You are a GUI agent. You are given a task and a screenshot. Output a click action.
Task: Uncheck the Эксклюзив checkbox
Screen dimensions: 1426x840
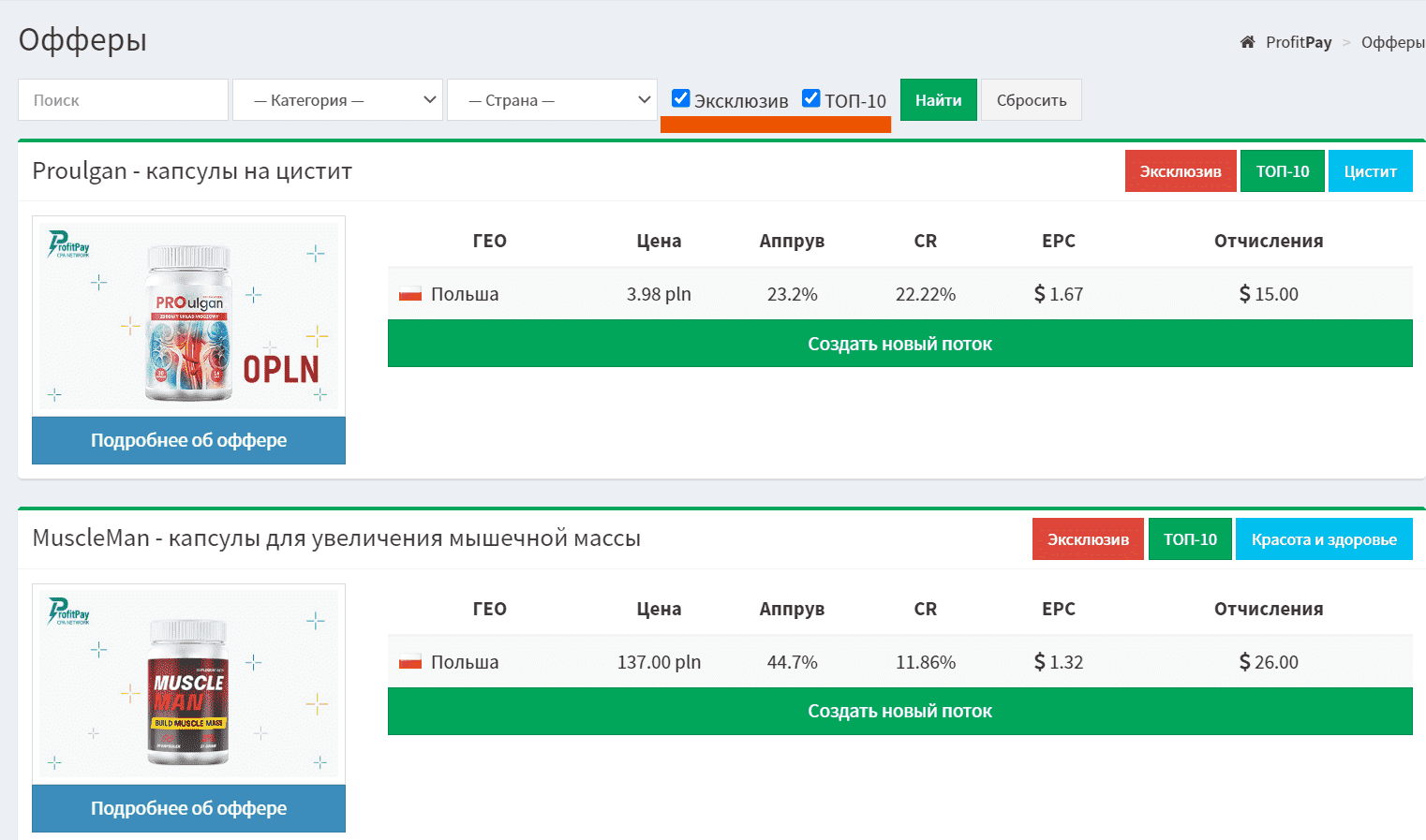tap(681, 98)
